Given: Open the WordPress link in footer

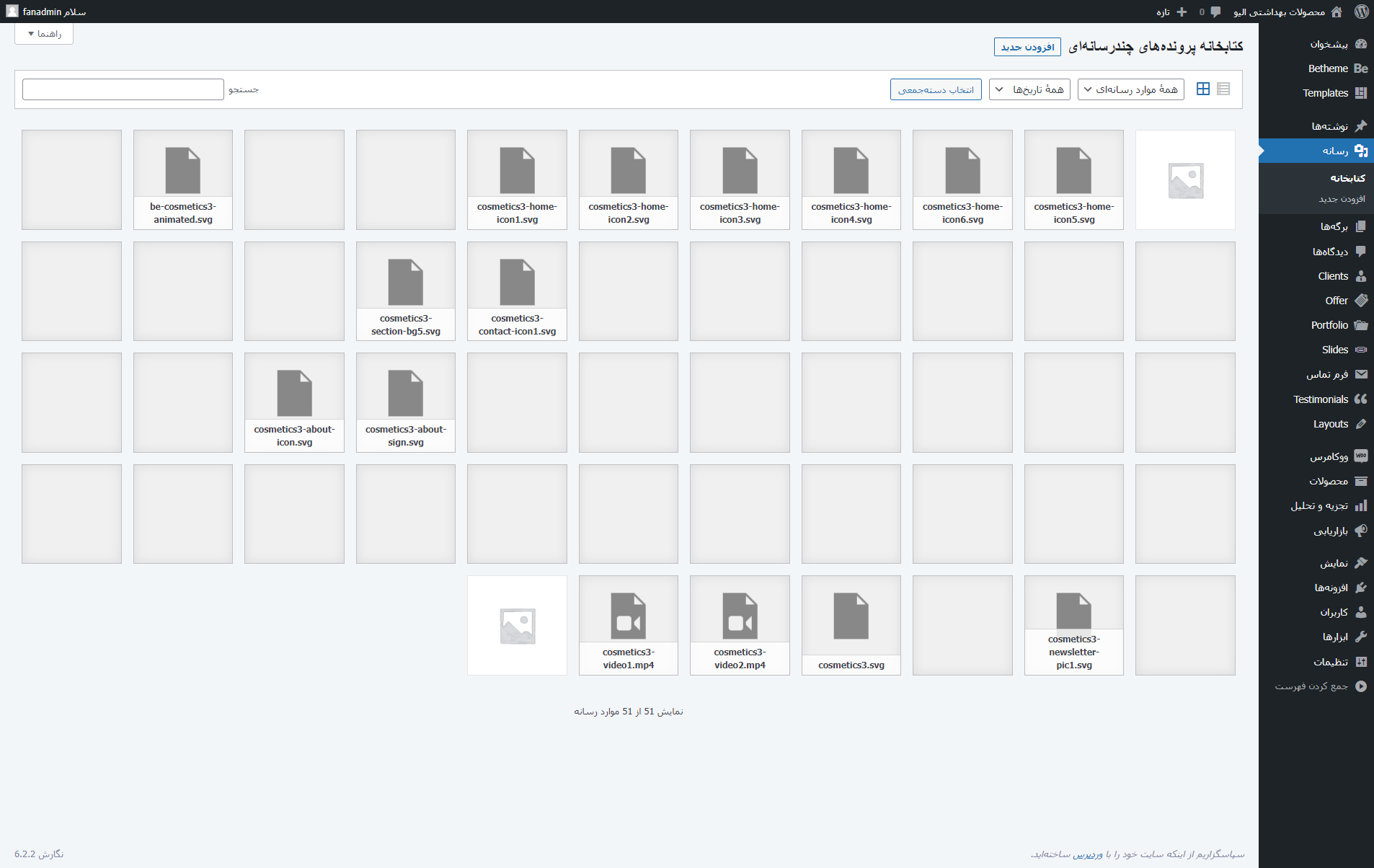Looking at the screenshot, I should pos(1088,854).
